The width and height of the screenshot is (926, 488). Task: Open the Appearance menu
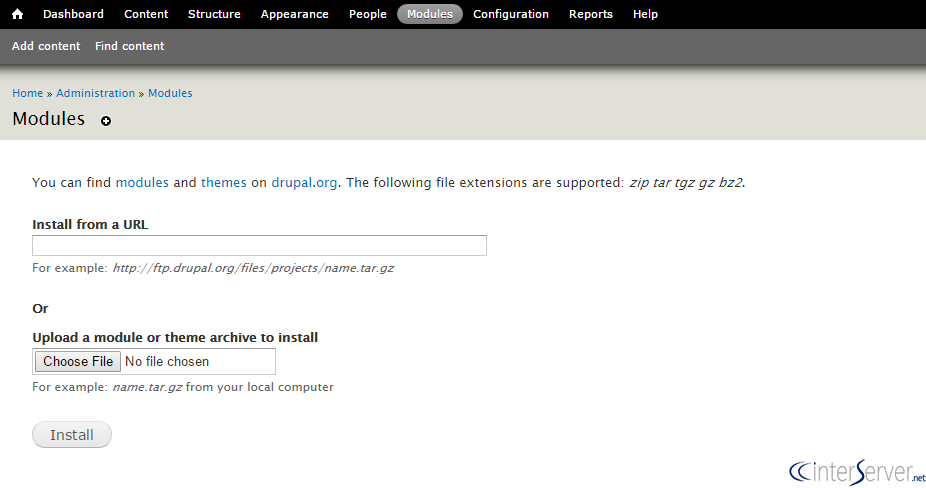point(294,14)
